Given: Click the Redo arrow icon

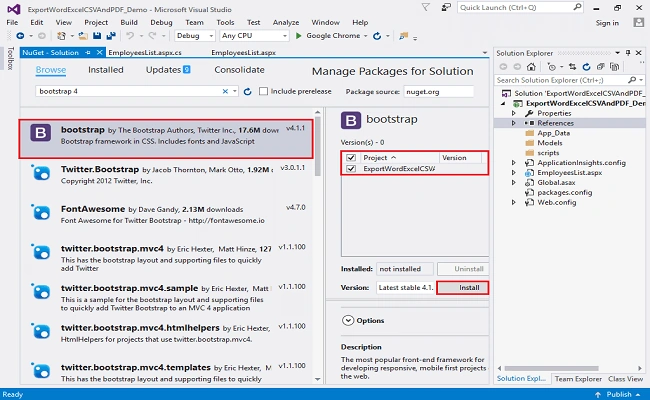Looking at the screenshot, I should 153,36.
